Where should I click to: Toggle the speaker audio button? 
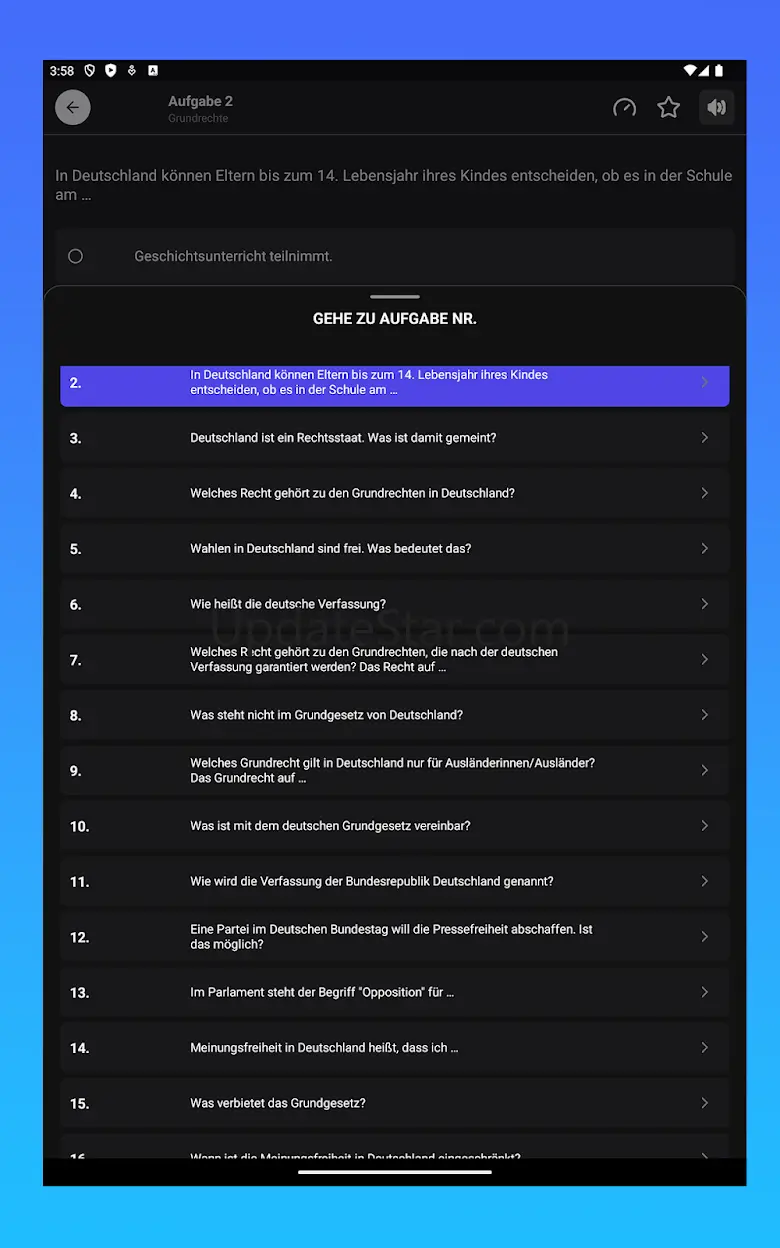click(716, 107)
